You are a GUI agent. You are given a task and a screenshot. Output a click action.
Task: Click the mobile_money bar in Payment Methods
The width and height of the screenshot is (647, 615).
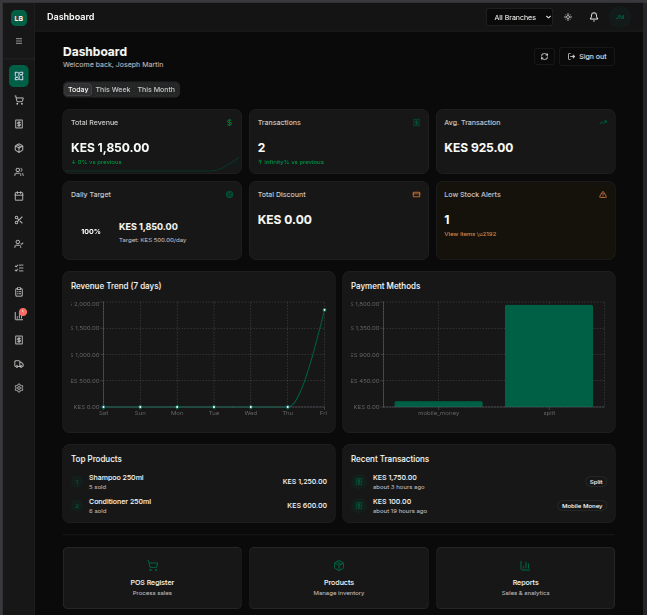pyautogui.click(x=438, y=404)
